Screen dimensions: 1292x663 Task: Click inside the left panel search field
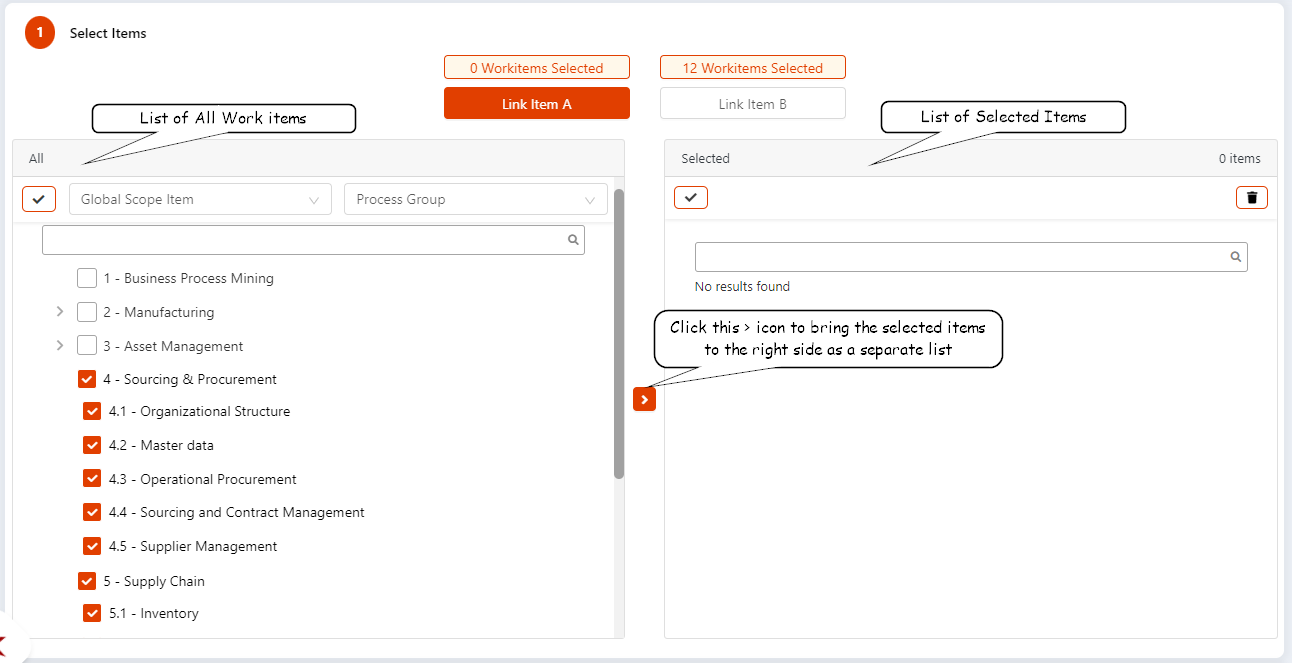[300, 240]
